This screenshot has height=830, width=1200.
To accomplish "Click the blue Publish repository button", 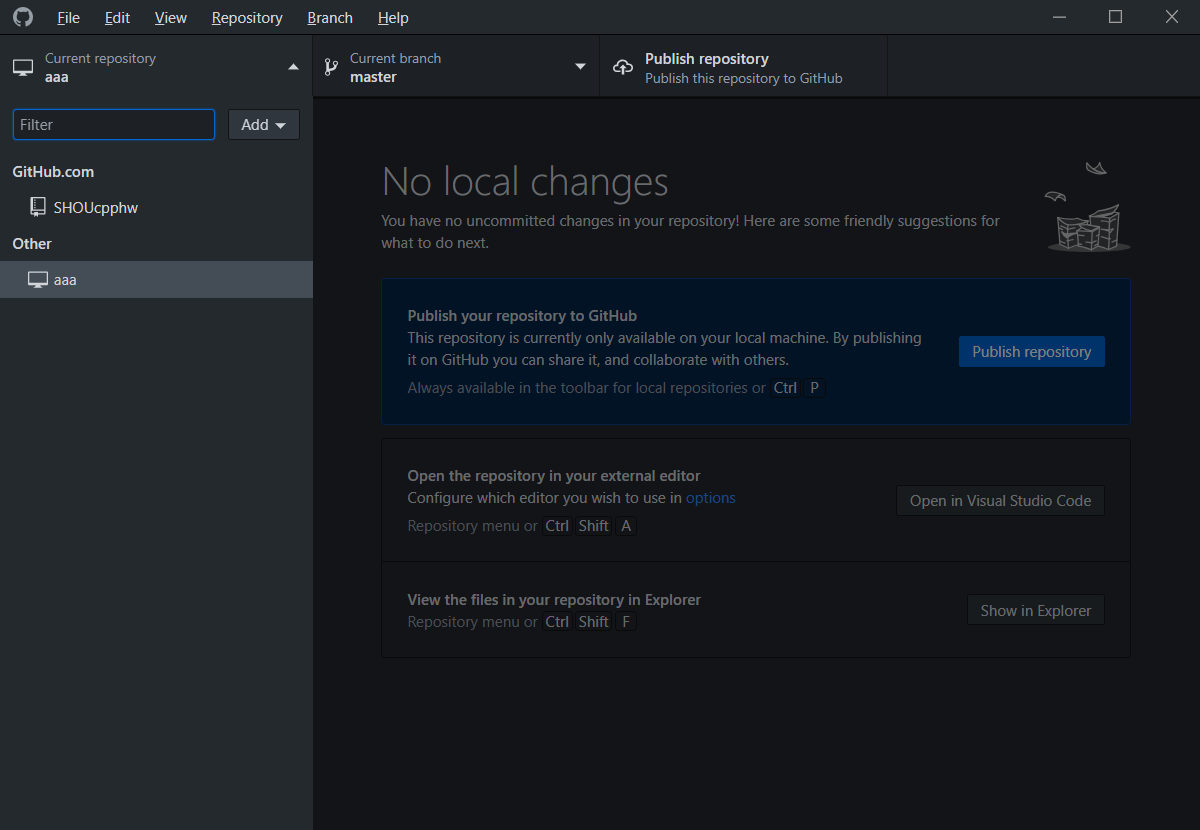I will click(1032, 352).
